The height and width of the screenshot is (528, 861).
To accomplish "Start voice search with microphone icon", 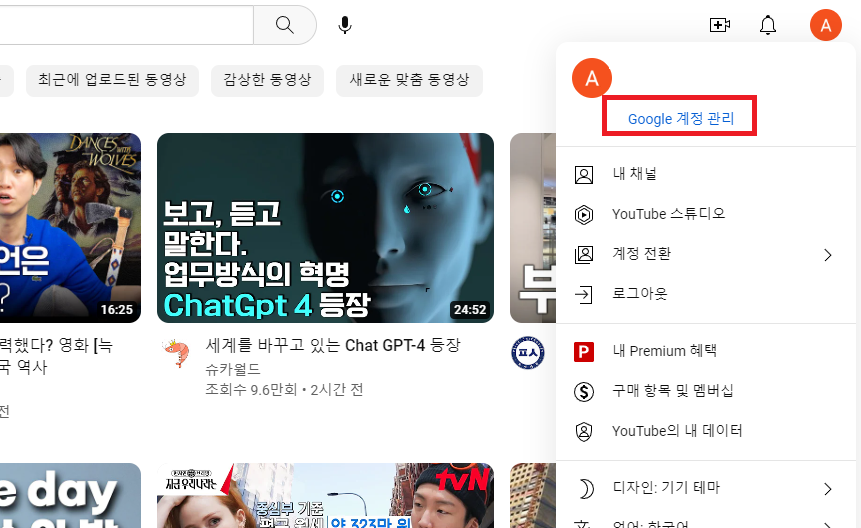I will [x=345, y=25].
